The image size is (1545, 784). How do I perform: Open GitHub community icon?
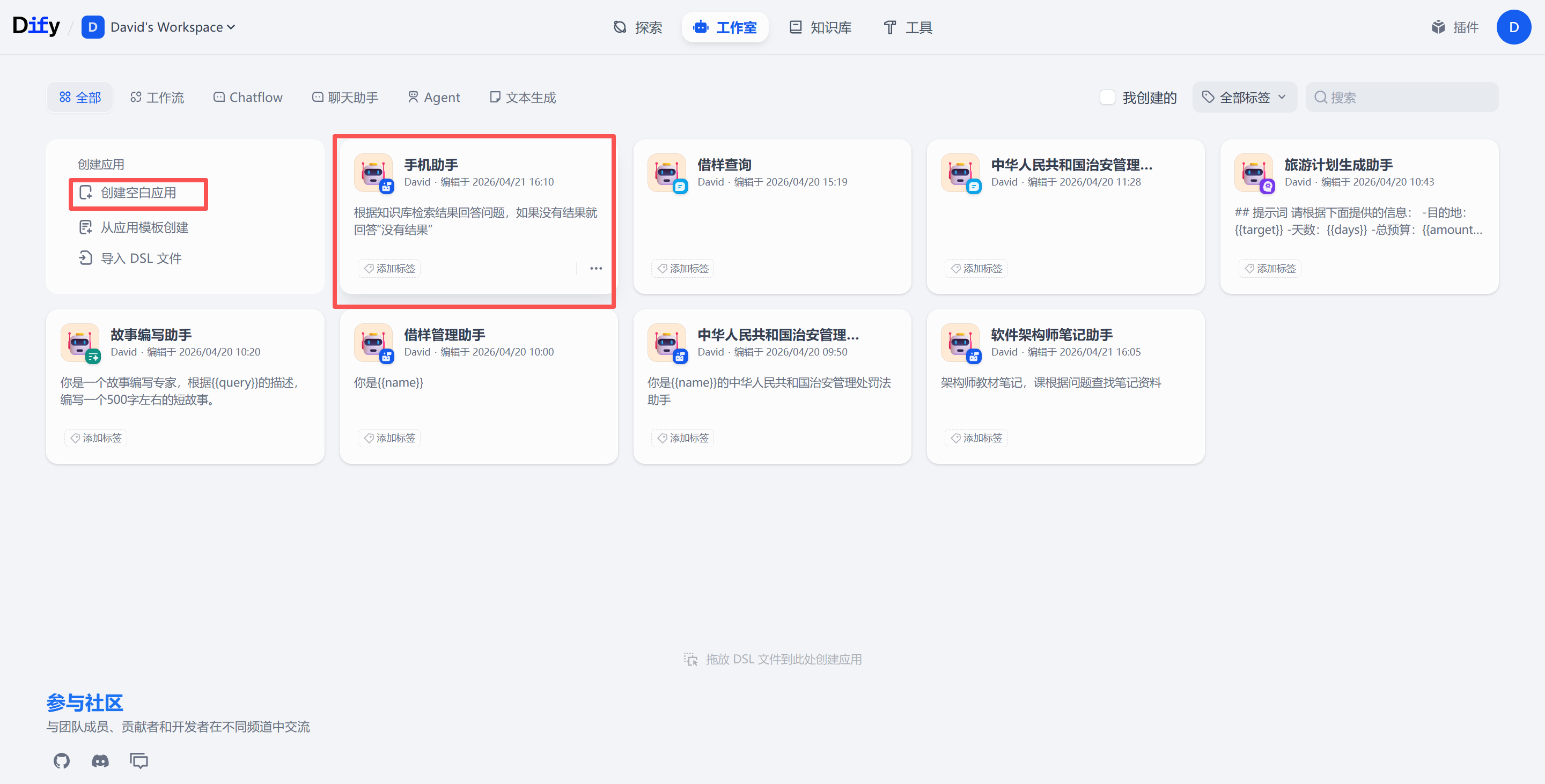pyautogui.click(x=62, y=760)
